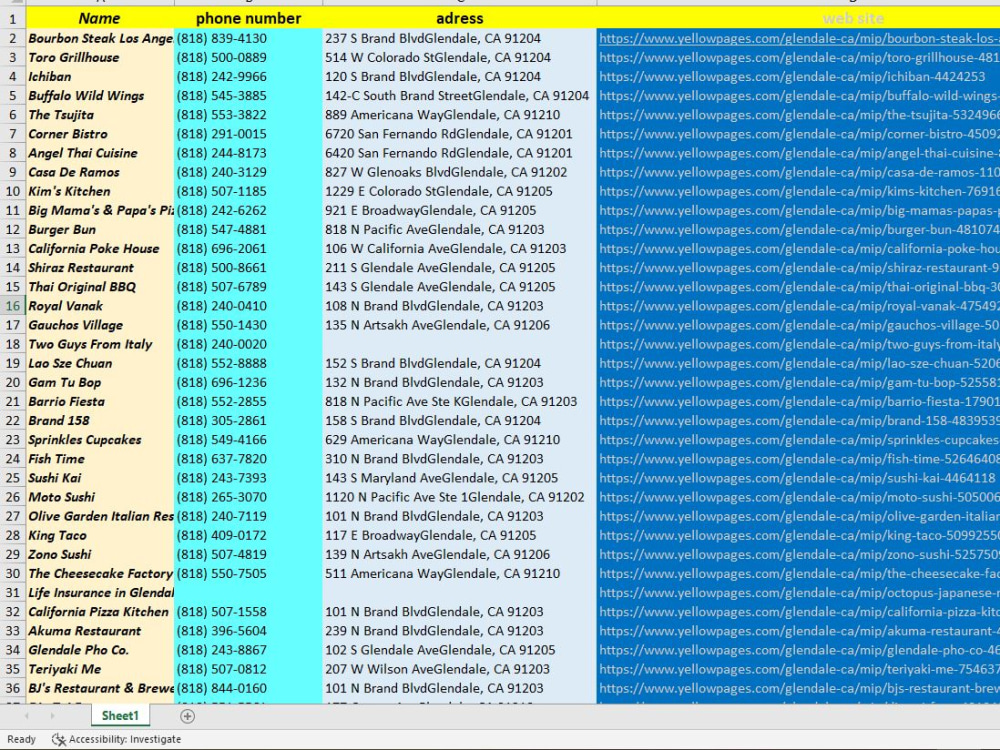The height and width of the screenshot is (750, 1000).
Task: Select the Zono Sushi cell
Action: click(99, 554)
